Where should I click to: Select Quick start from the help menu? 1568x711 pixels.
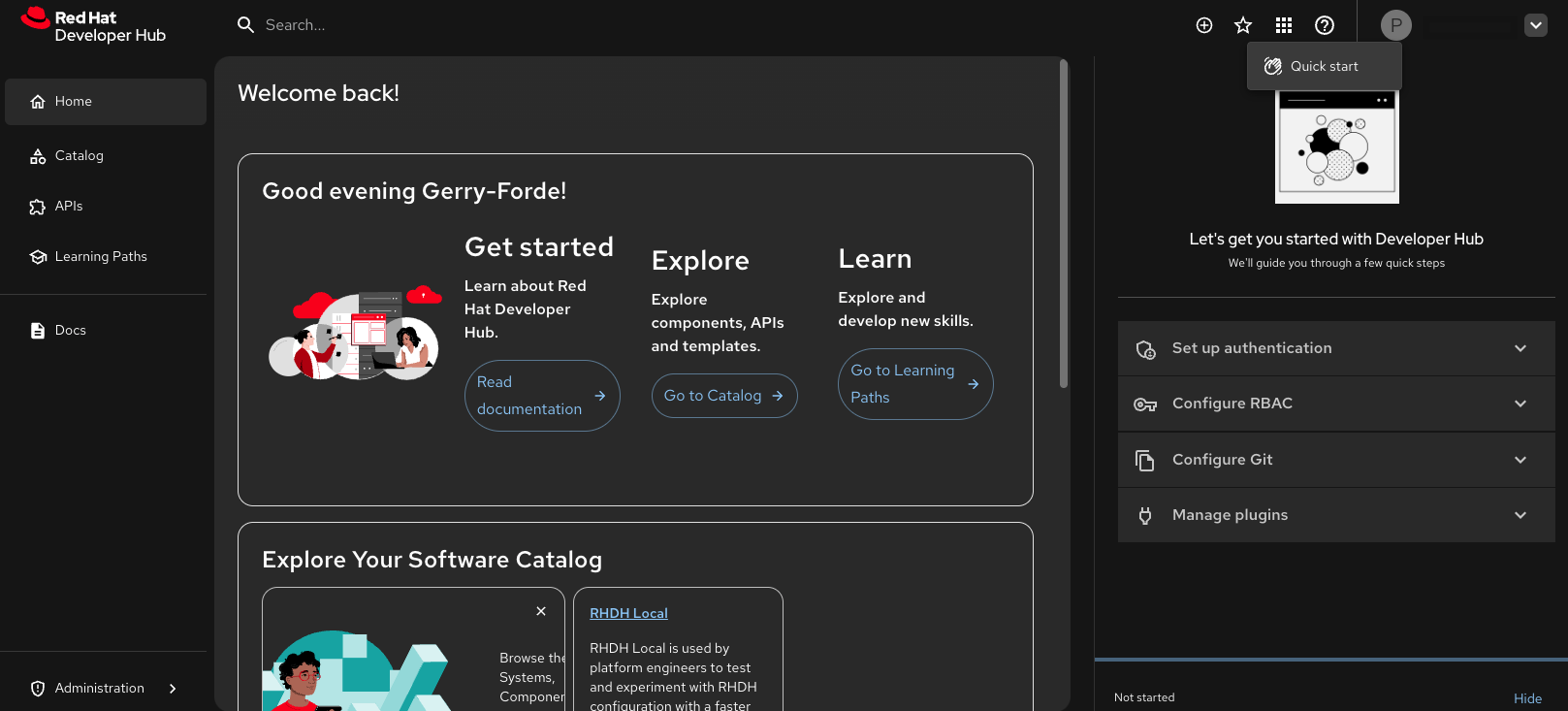coord(1324,66)
